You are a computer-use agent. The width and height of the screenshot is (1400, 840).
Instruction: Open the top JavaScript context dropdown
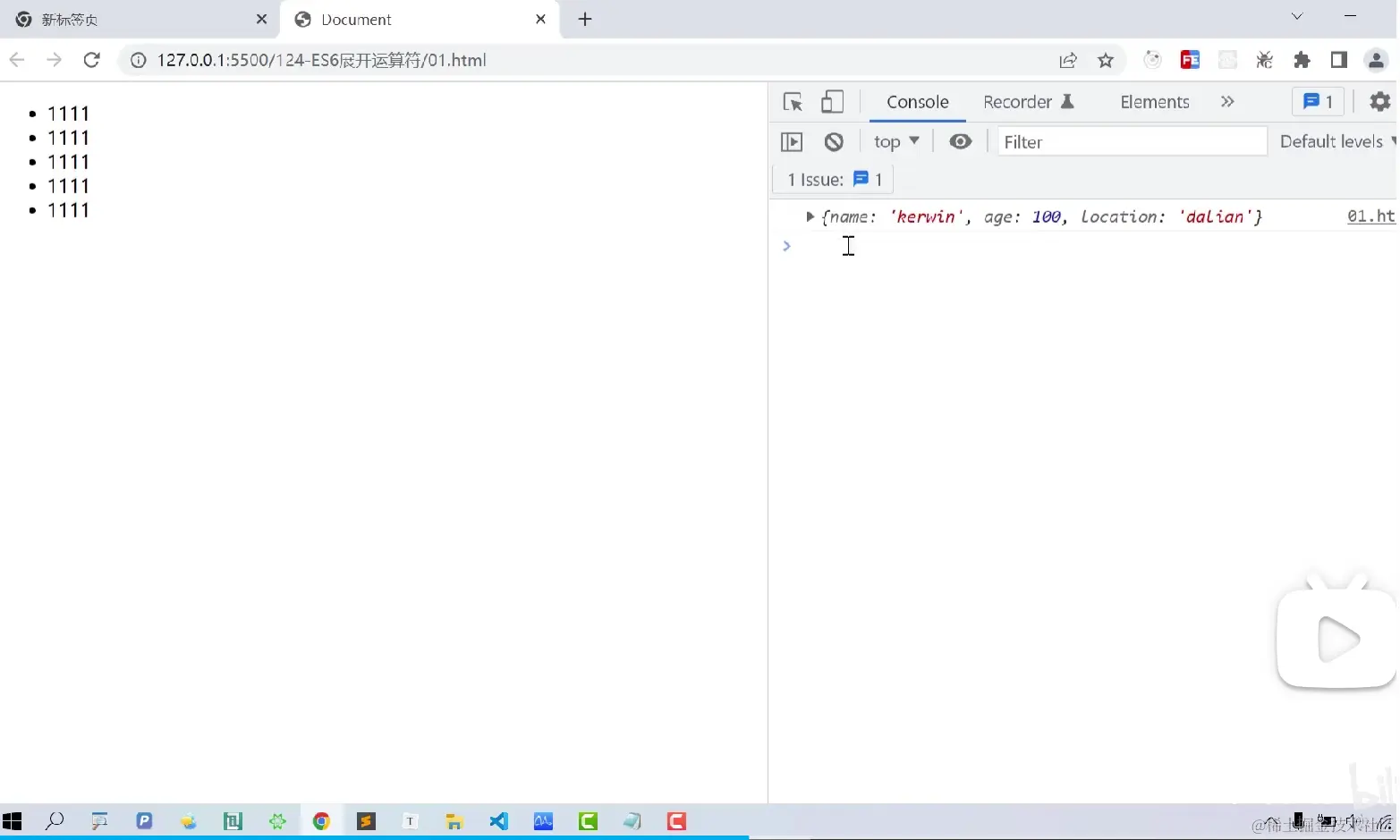point(896,141)
